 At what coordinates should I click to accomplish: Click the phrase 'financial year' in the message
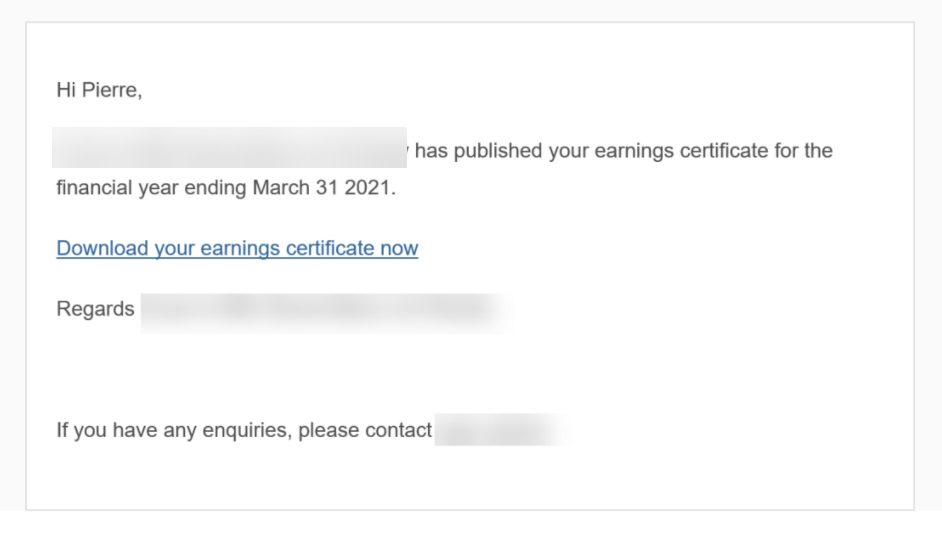pyautogui.click(x=117, y=188)
